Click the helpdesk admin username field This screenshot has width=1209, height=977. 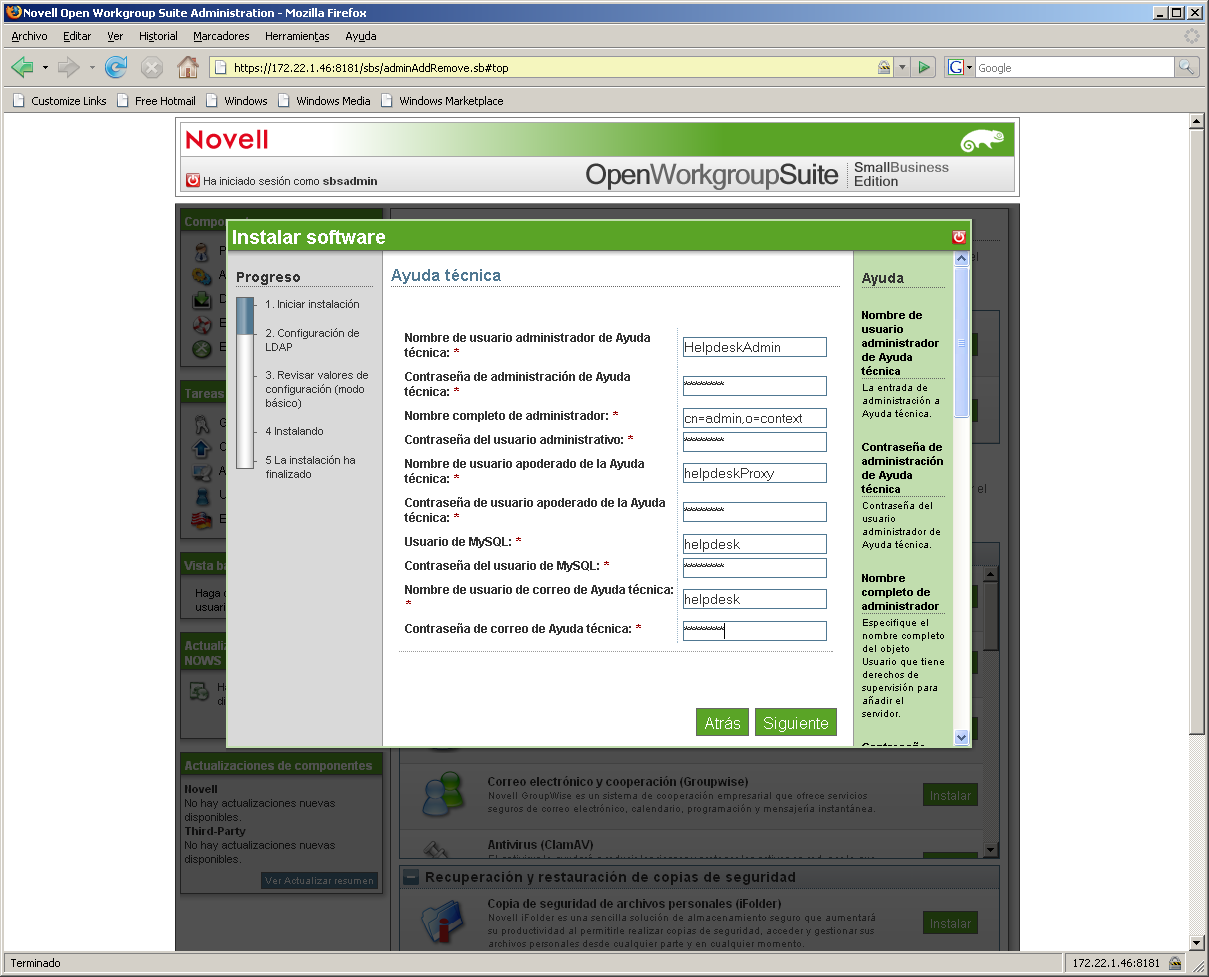754,347
